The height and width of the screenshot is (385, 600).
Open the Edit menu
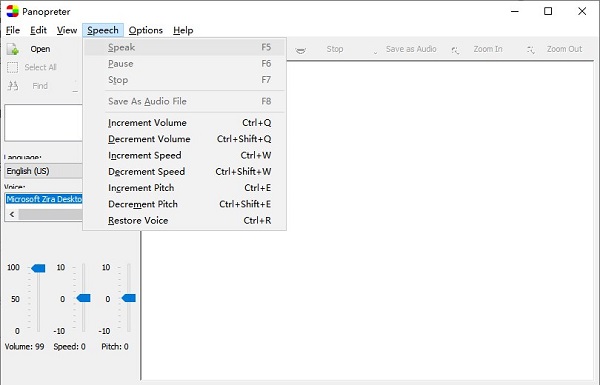pyautogui.click(x=38, y=30)
